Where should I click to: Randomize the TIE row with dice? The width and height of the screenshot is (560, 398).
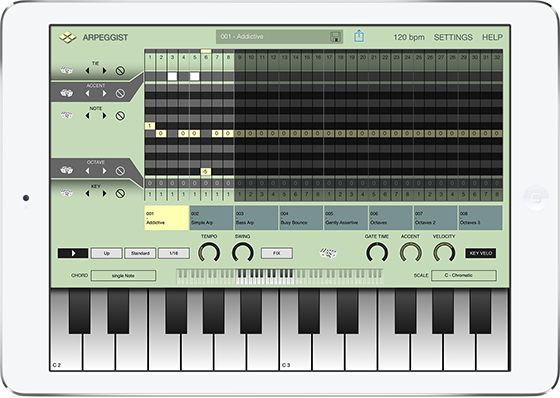66,70
